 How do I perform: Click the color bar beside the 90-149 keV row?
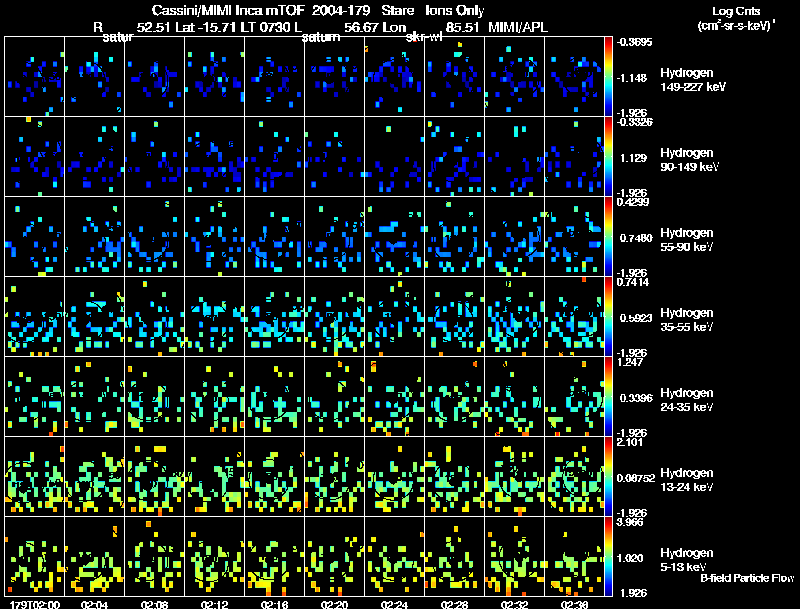click(608, 157)
